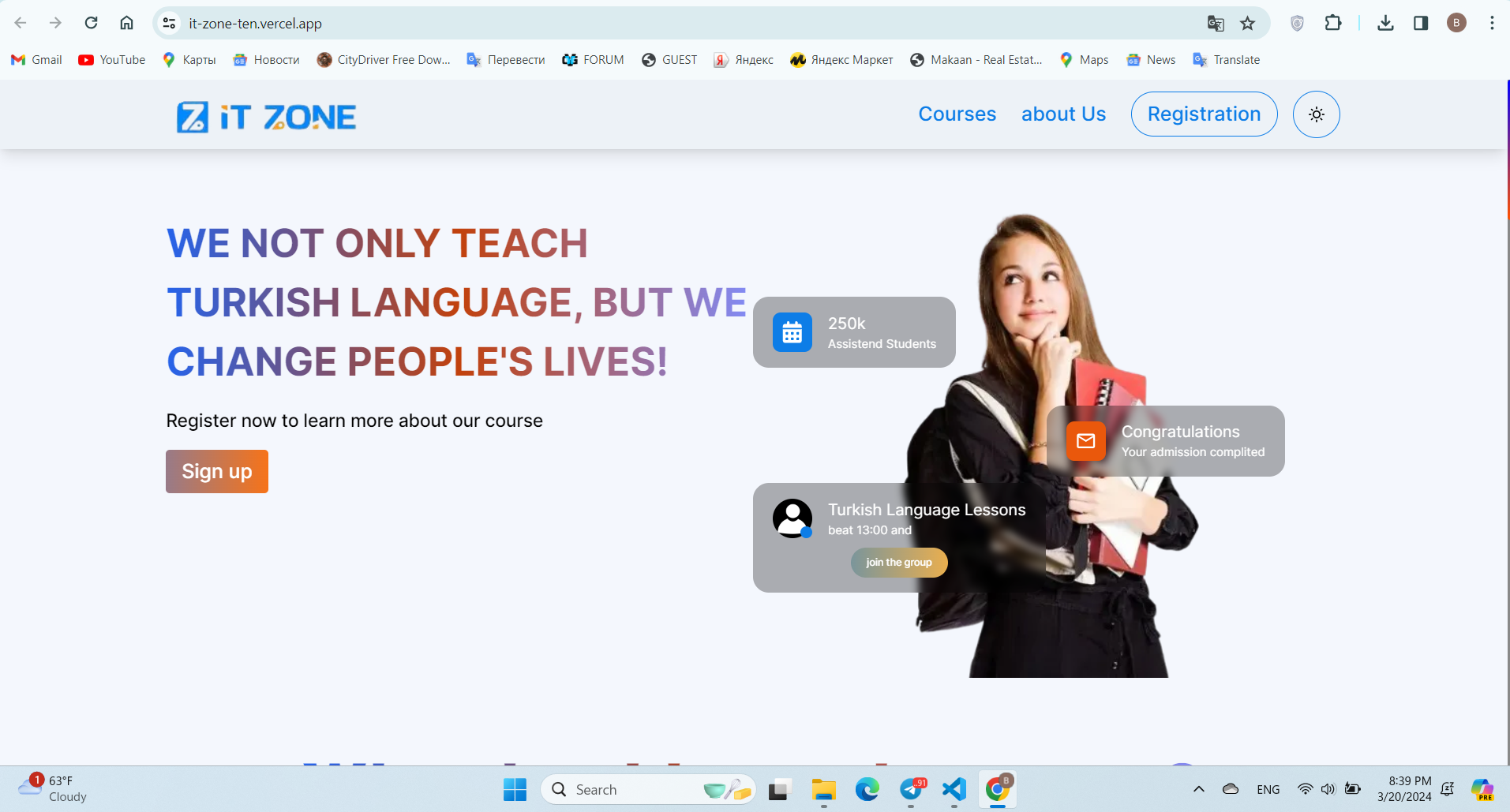
Task: Open Chrome three-dot menu
Action: click(1492, 24)
